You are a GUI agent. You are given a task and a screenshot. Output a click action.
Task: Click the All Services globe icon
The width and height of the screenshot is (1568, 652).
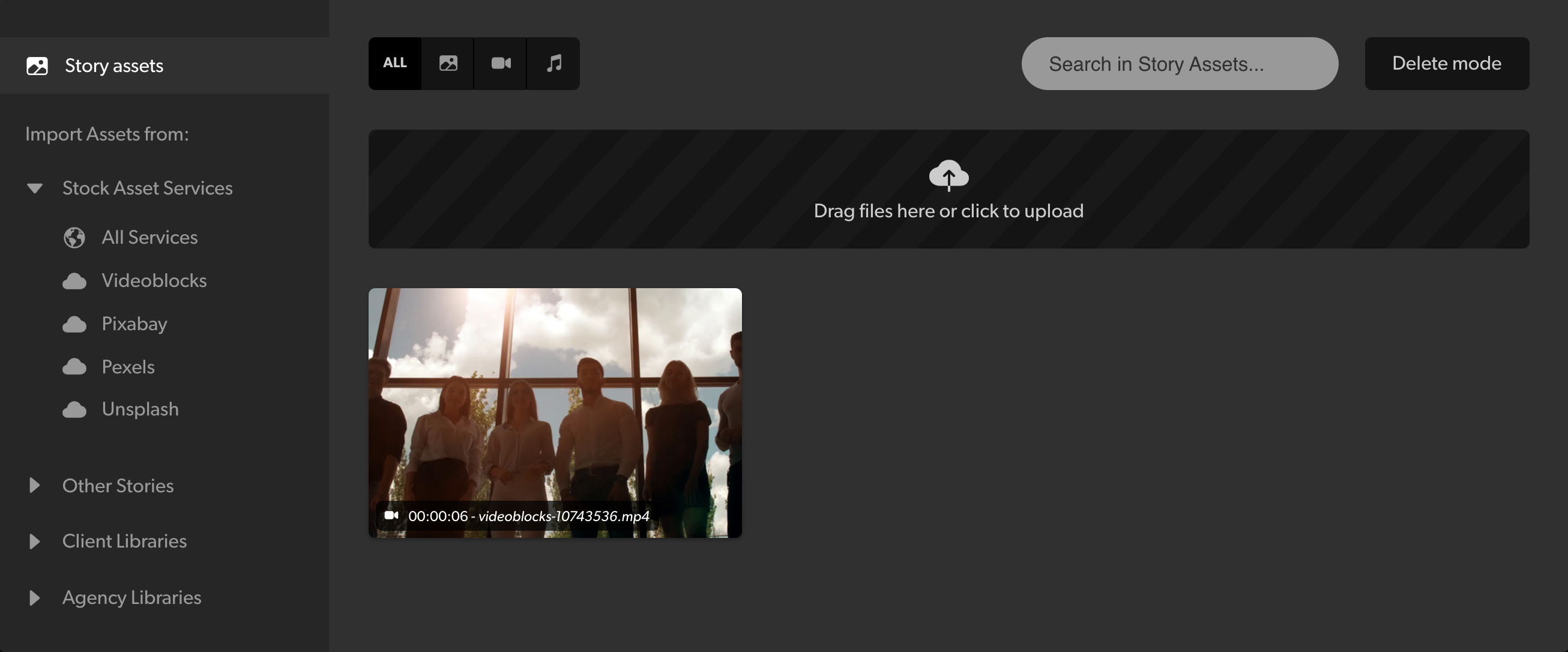coord(74,237)
